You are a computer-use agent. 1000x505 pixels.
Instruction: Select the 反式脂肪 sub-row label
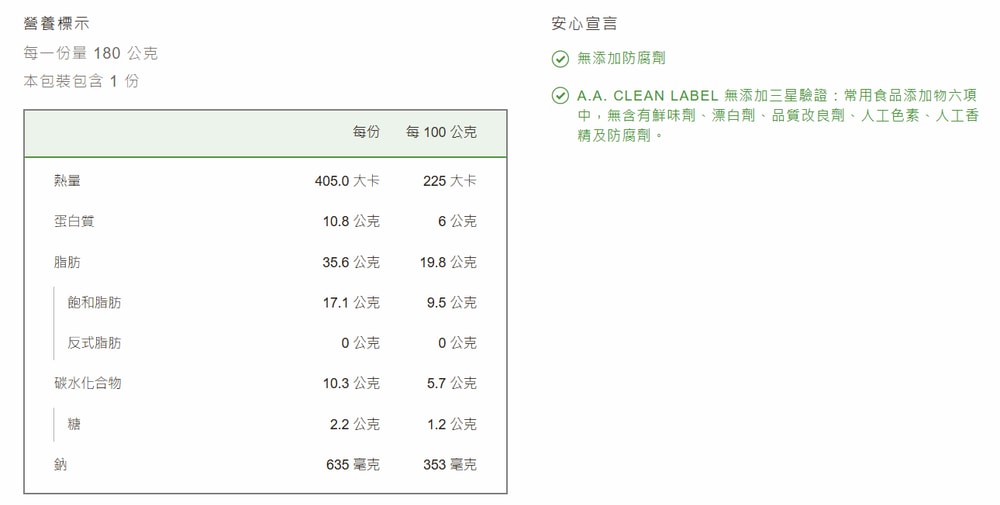pos(94,343)
